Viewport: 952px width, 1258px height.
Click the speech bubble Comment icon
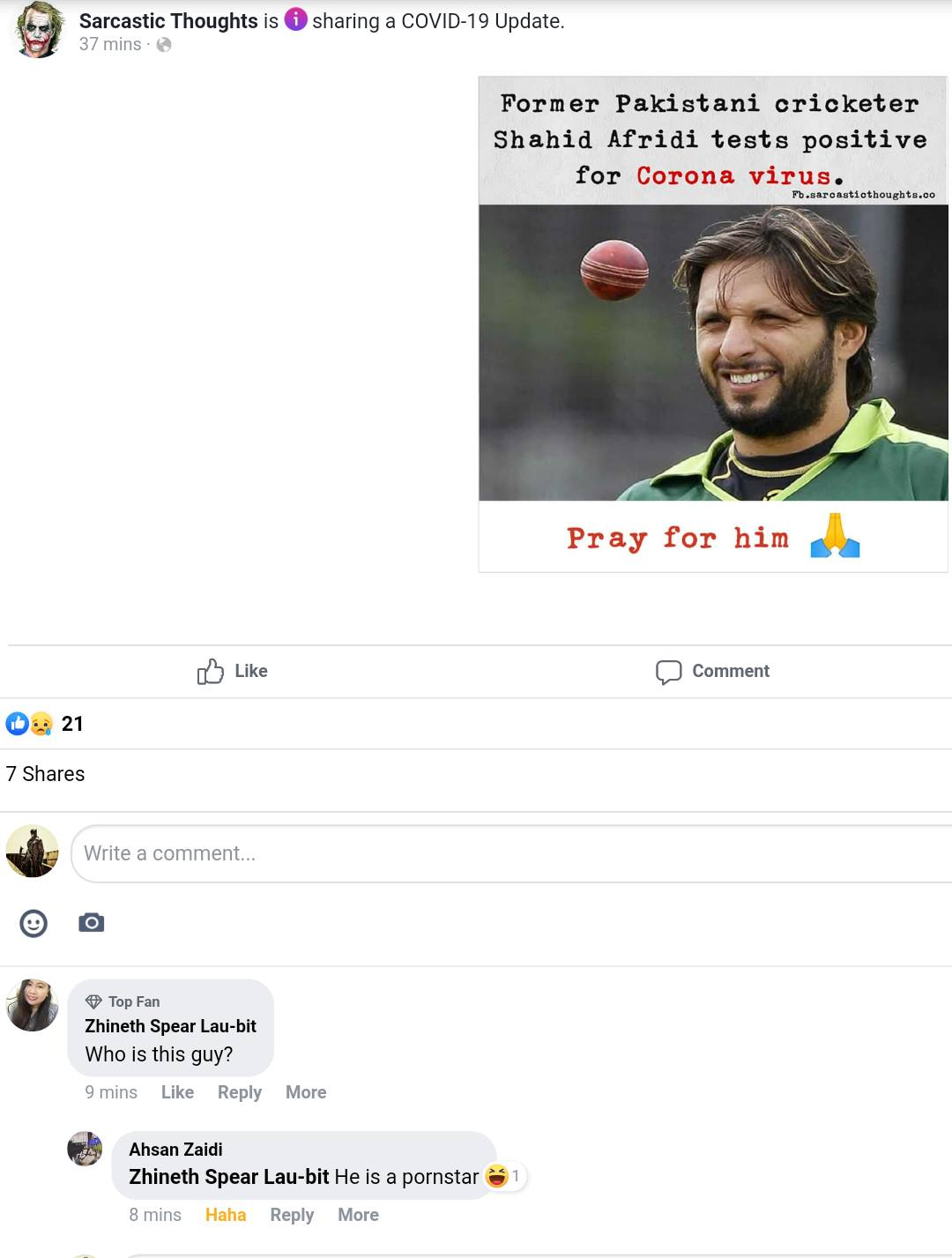click(x=669, y=672)
